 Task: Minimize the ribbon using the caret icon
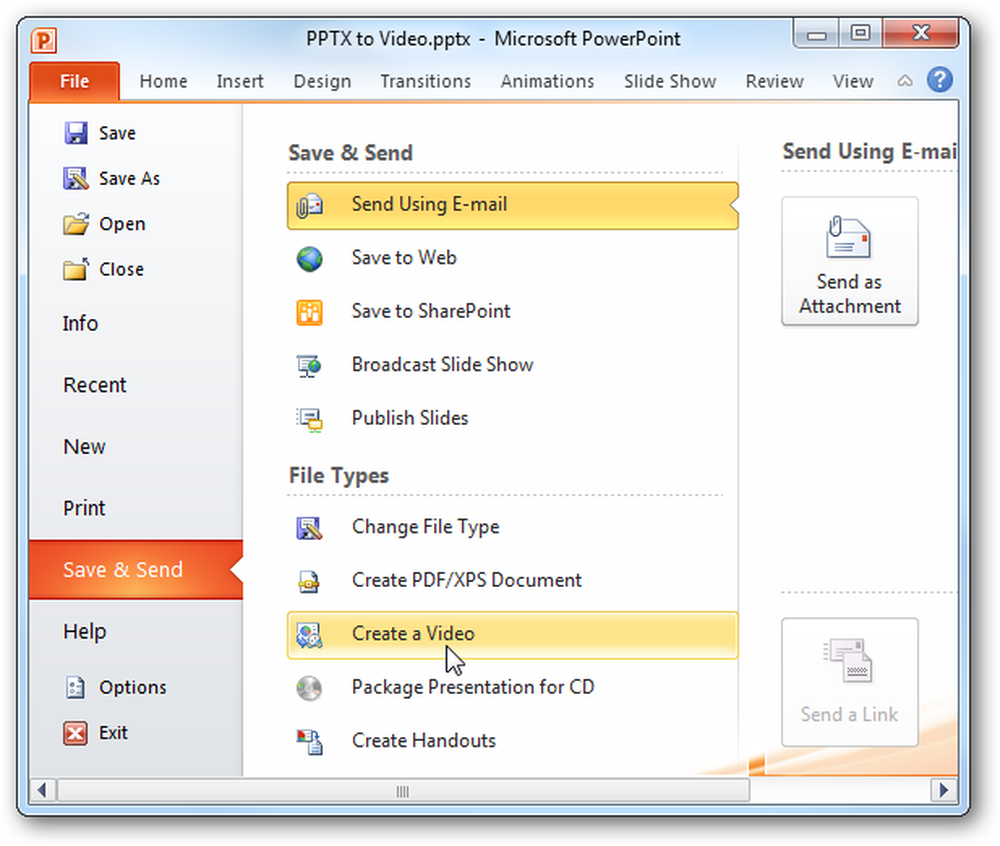[905, 81]
